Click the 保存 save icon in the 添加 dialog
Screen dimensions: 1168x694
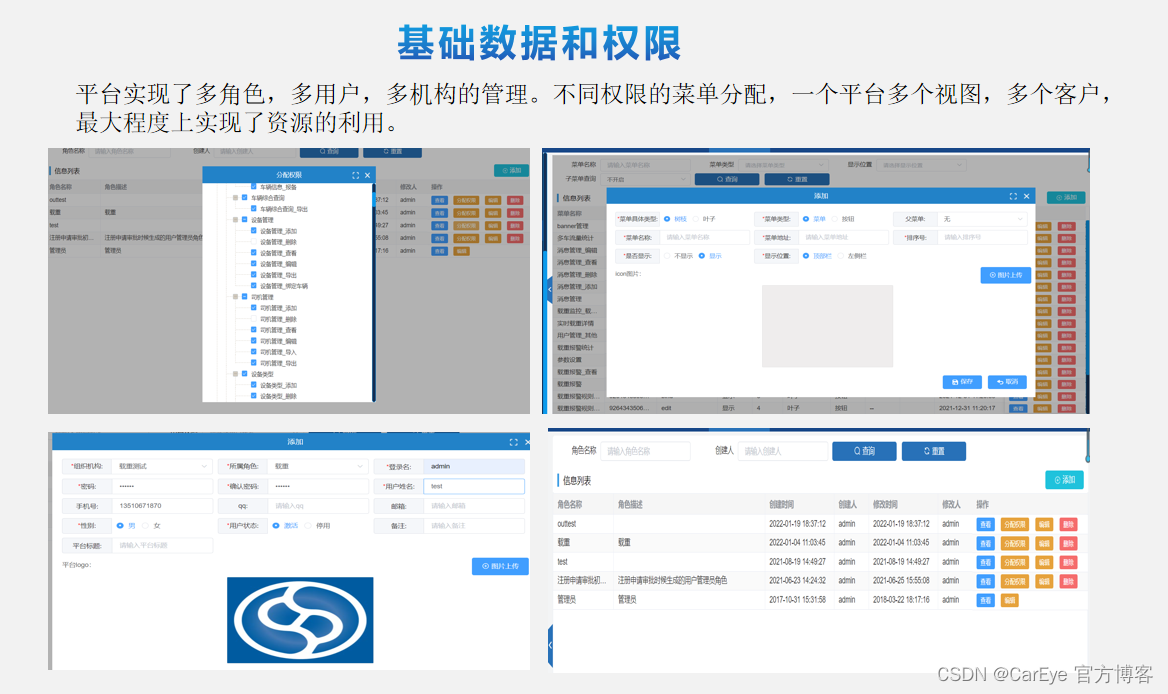(961, 382)
